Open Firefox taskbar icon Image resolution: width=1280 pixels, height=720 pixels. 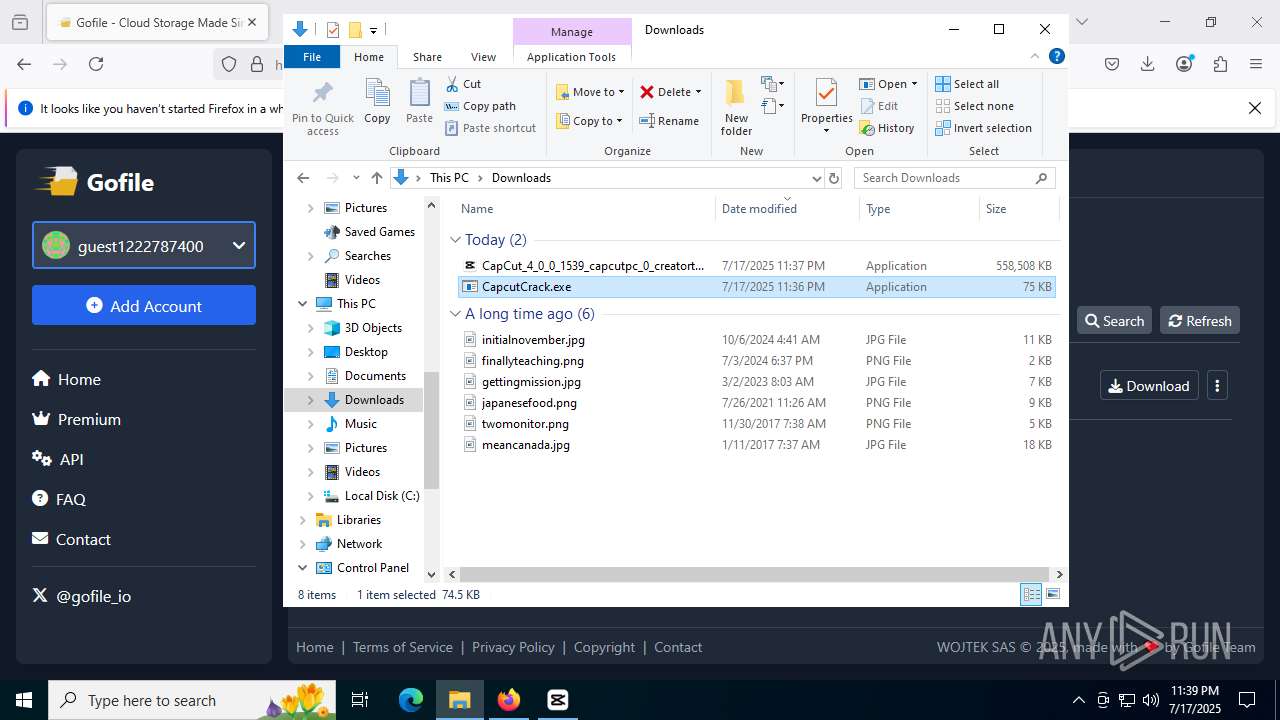pos(509,700)
